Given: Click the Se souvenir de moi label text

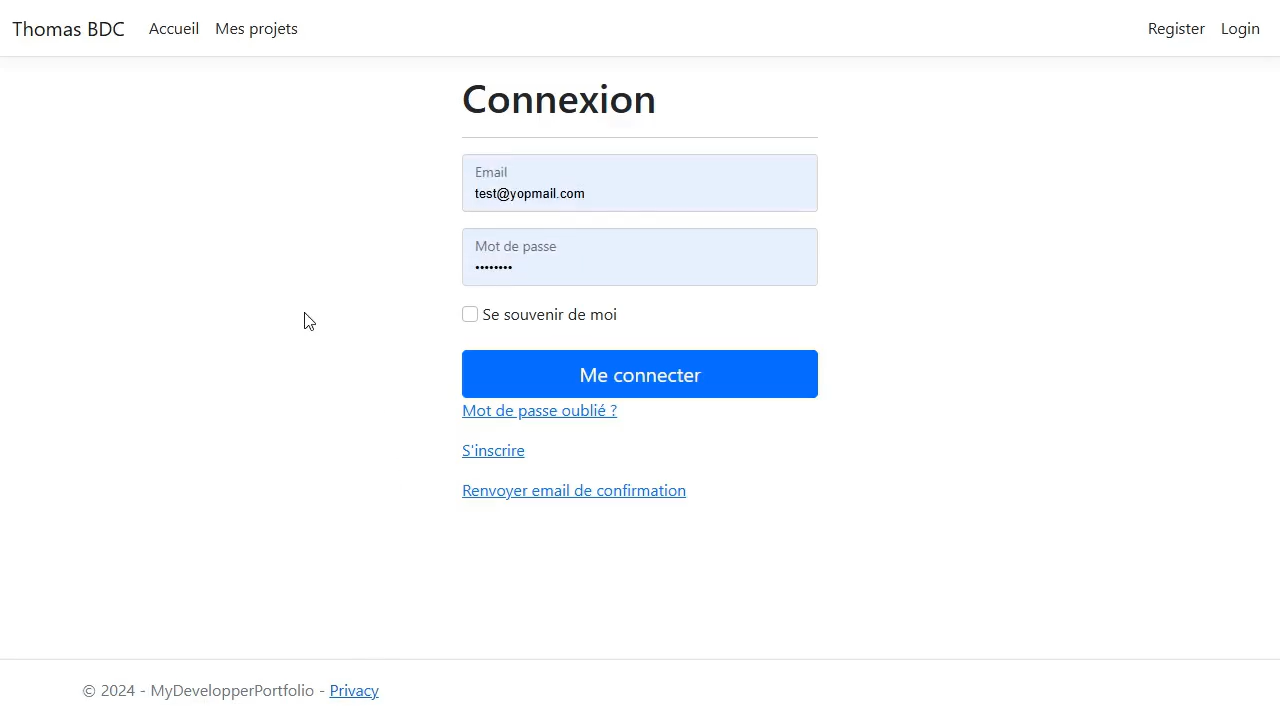Looking at the screenshot, I should coord(549,314).
